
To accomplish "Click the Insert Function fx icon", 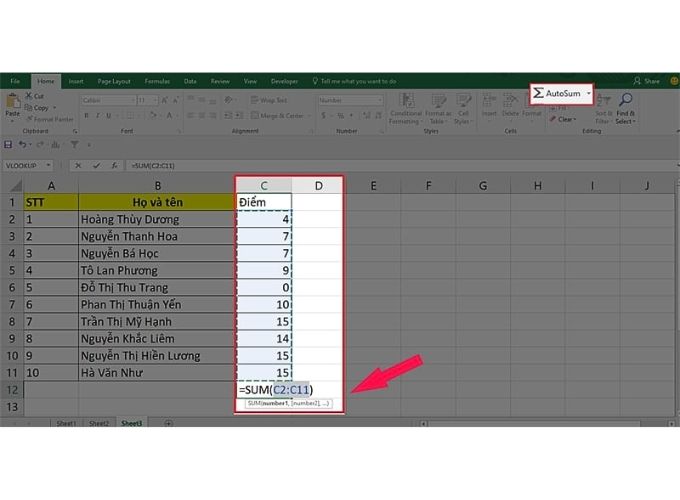I will (x=114, y=165).
